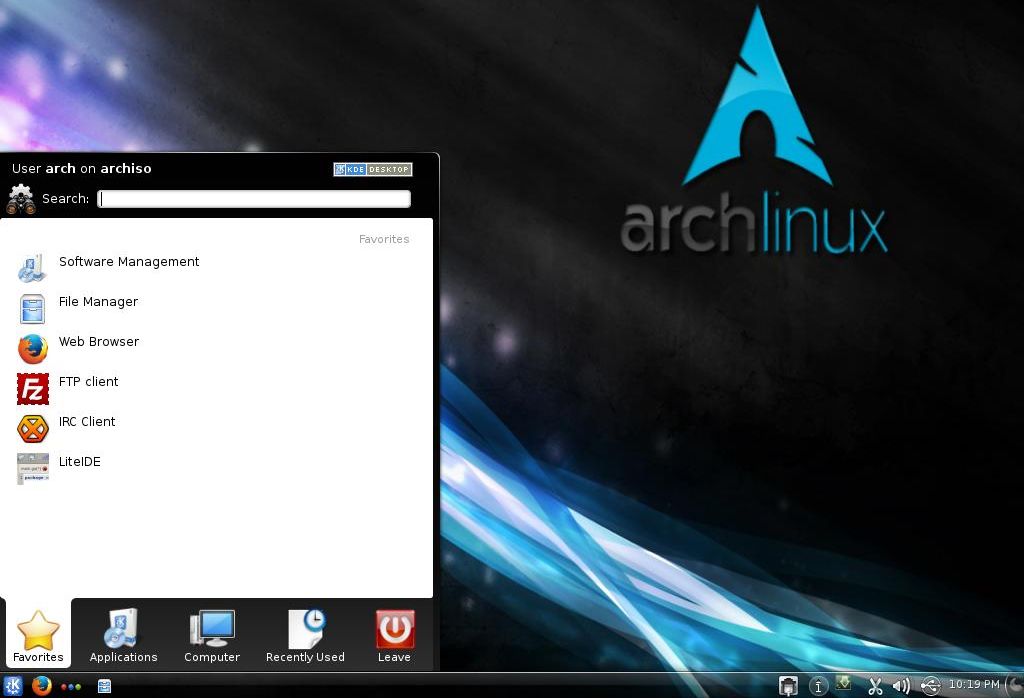The image size is (1024, 698).
Task: Open the USB device notifier icon
Action: point(930,686)
